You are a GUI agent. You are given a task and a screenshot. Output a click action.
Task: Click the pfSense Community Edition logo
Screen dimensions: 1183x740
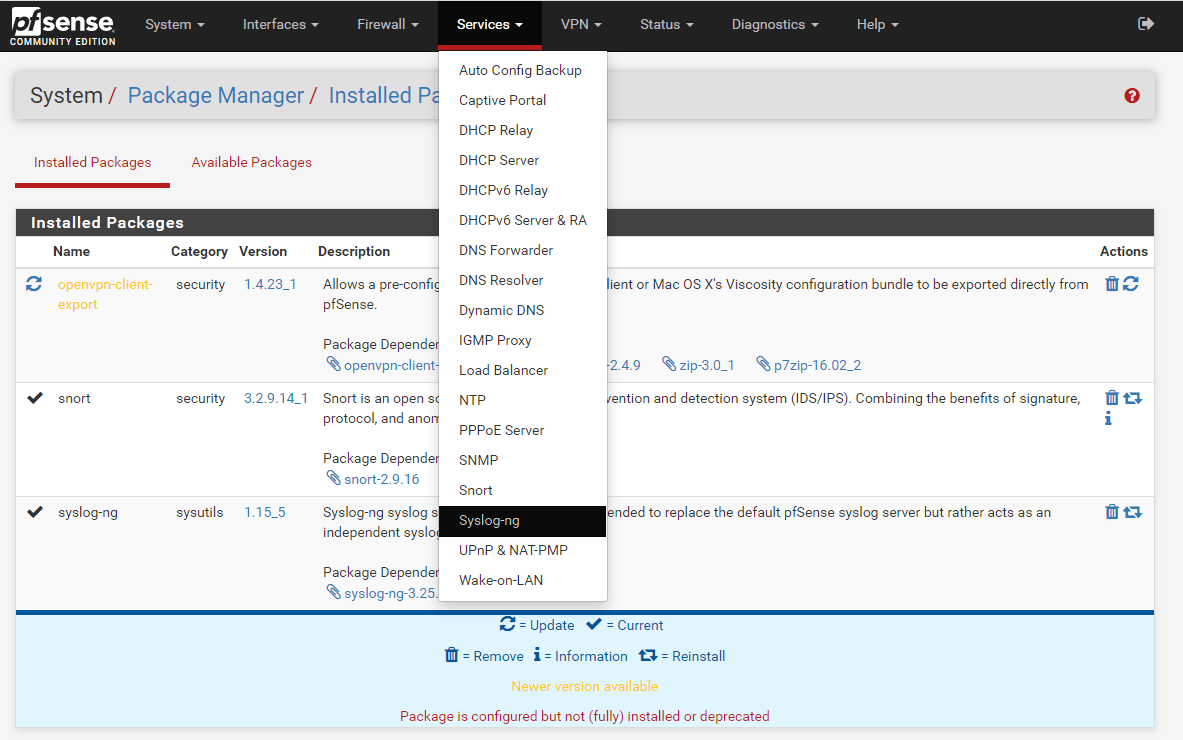(x=60, y=25)
